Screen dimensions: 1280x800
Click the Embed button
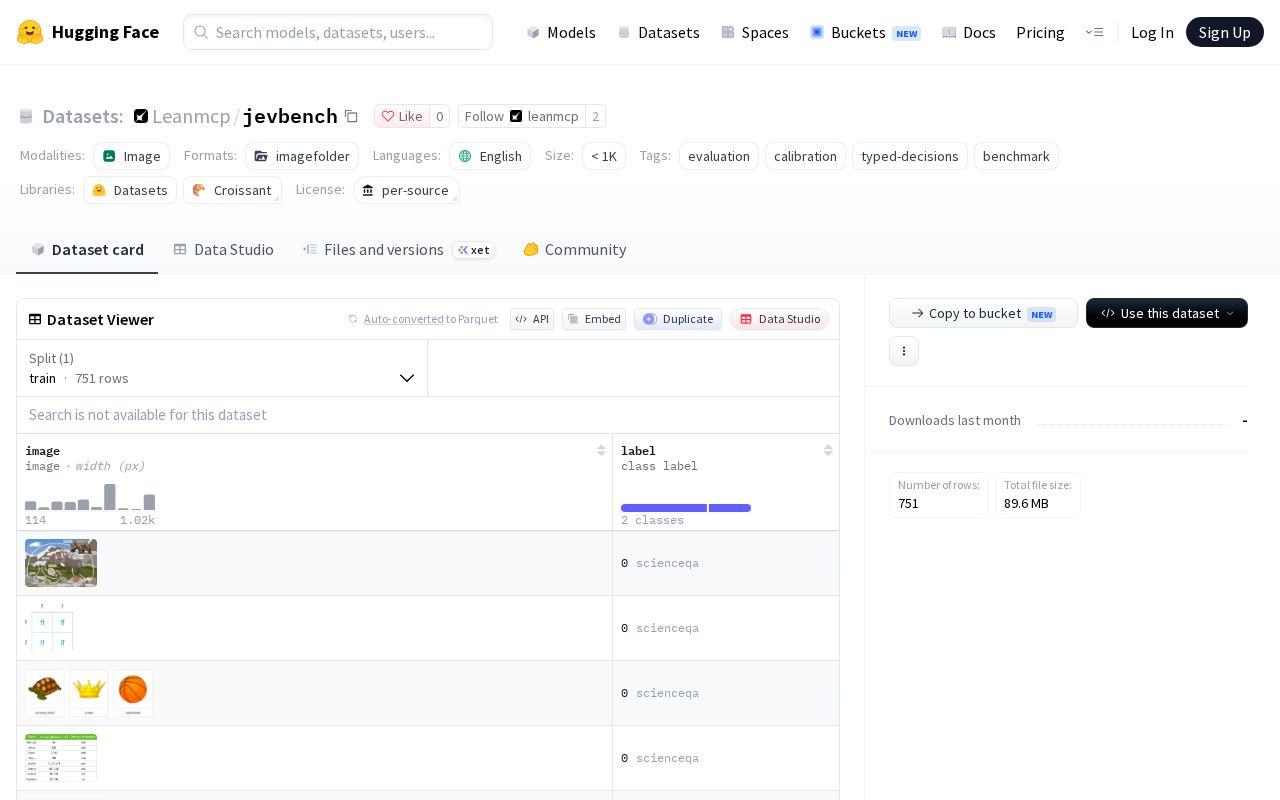point(594,319)
